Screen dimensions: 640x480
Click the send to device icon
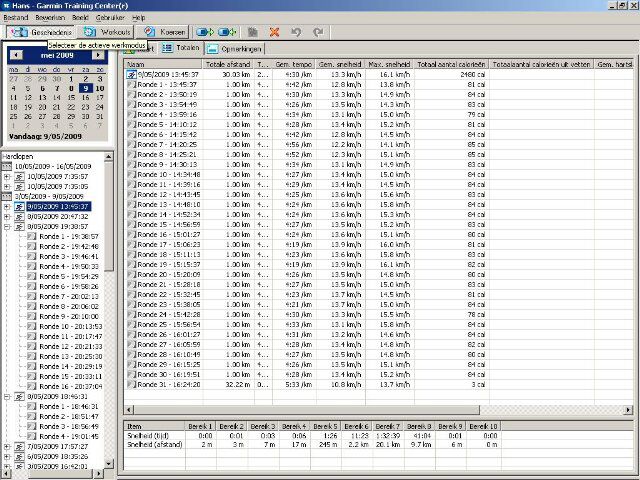click(207, 32)
